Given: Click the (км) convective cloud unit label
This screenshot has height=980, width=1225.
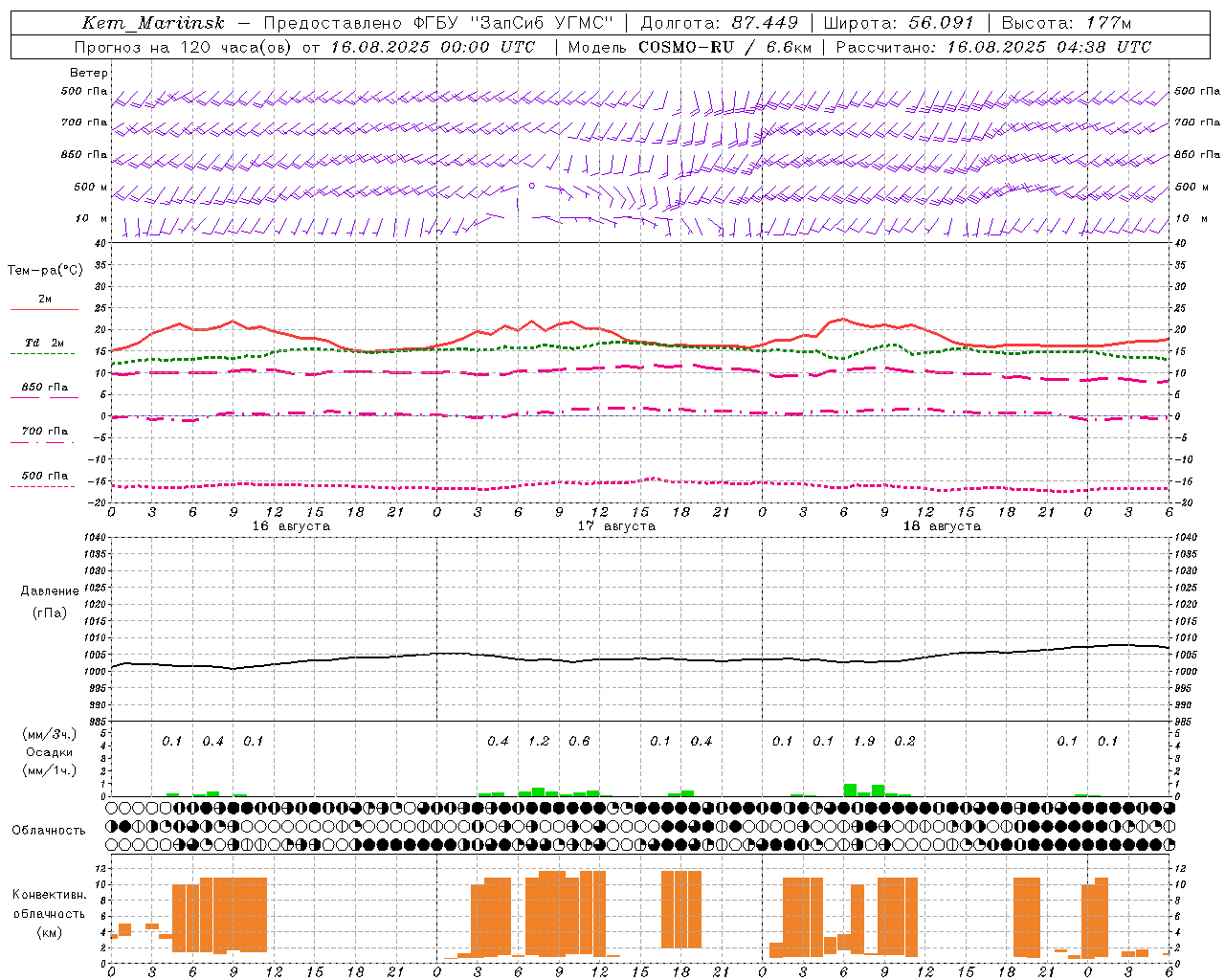Looking at the screenshot, I should pos(50,932).
